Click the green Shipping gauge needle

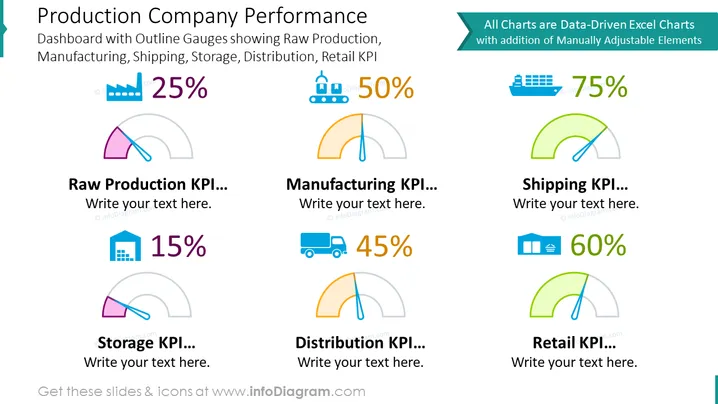(589, 144)
